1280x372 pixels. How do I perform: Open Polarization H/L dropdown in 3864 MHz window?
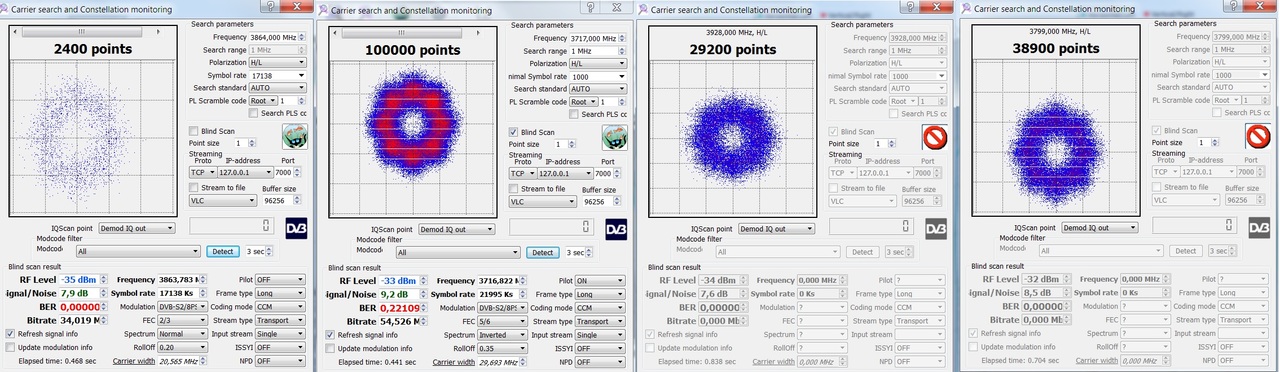click(277, 62)
